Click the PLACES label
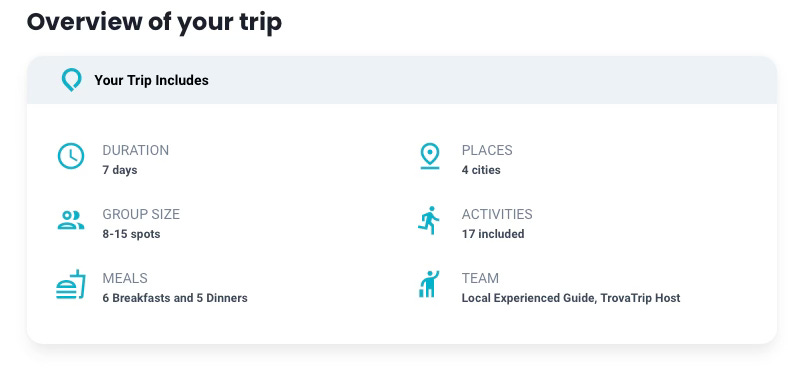 [487, 150]
